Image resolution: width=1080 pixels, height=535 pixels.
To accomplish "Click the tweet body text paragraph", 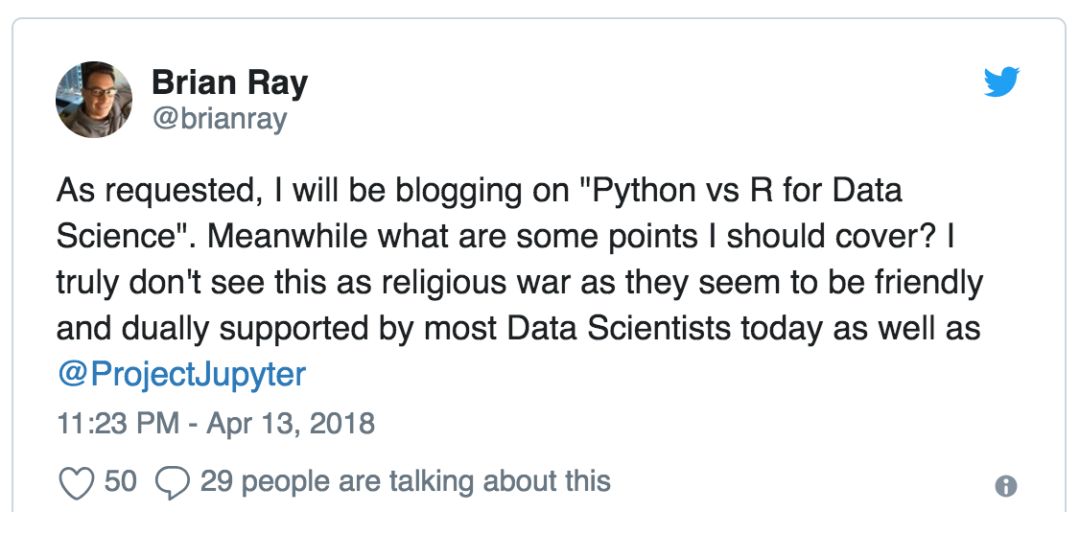I will [x=519, y=282].
